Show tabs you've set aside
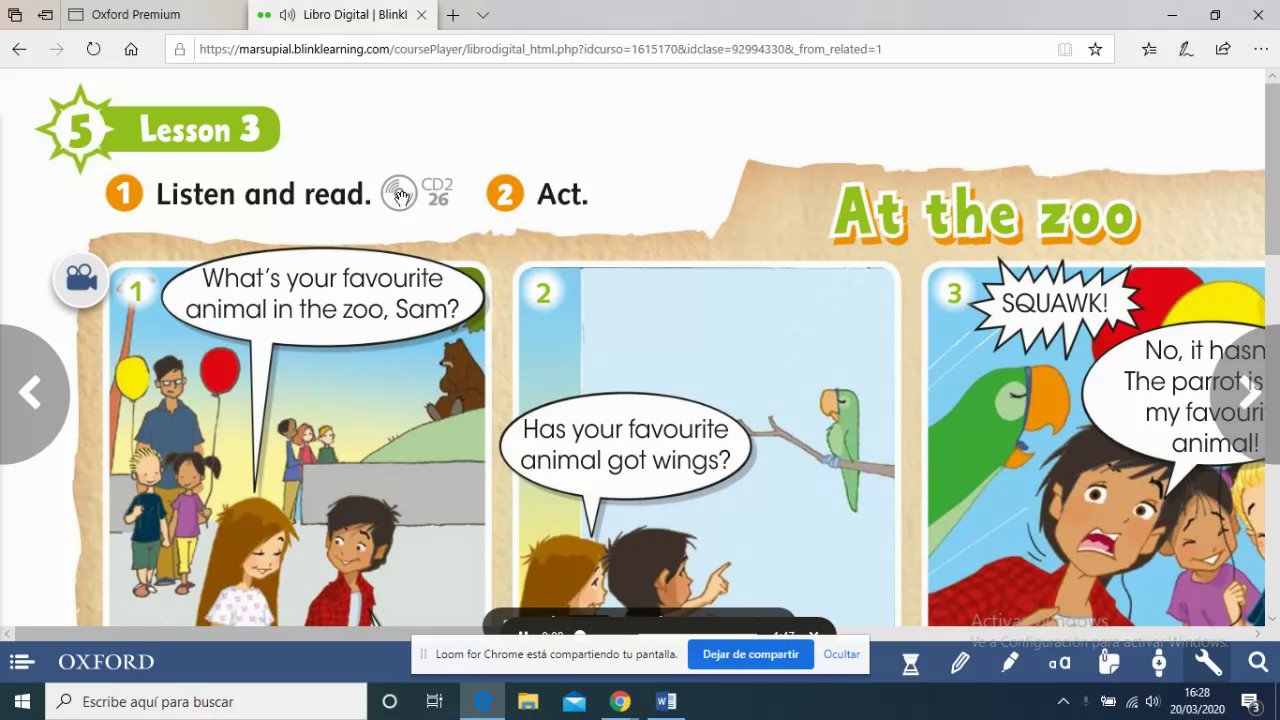 click(15, 15)
